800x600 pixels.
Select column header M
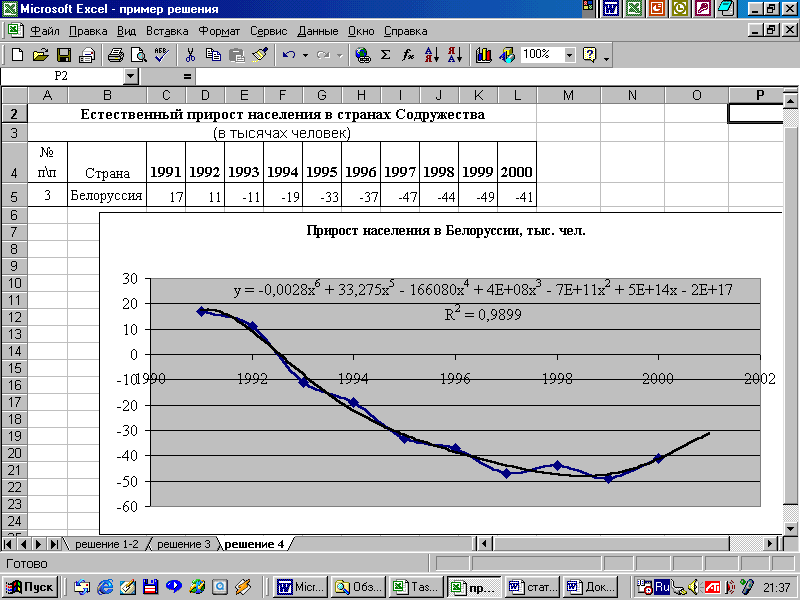568,95
